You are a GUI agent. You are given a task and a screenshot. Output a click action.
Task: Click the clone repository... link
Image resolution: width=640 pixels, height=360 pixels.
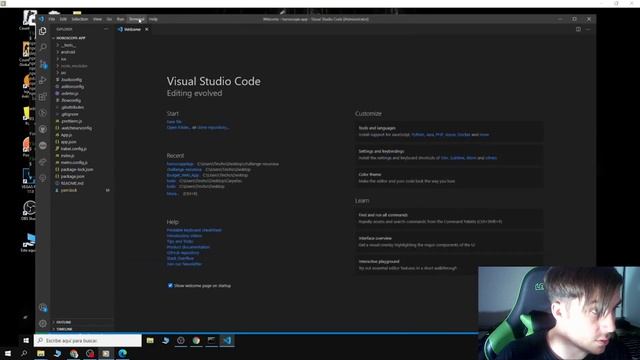[x=213, y=127]
